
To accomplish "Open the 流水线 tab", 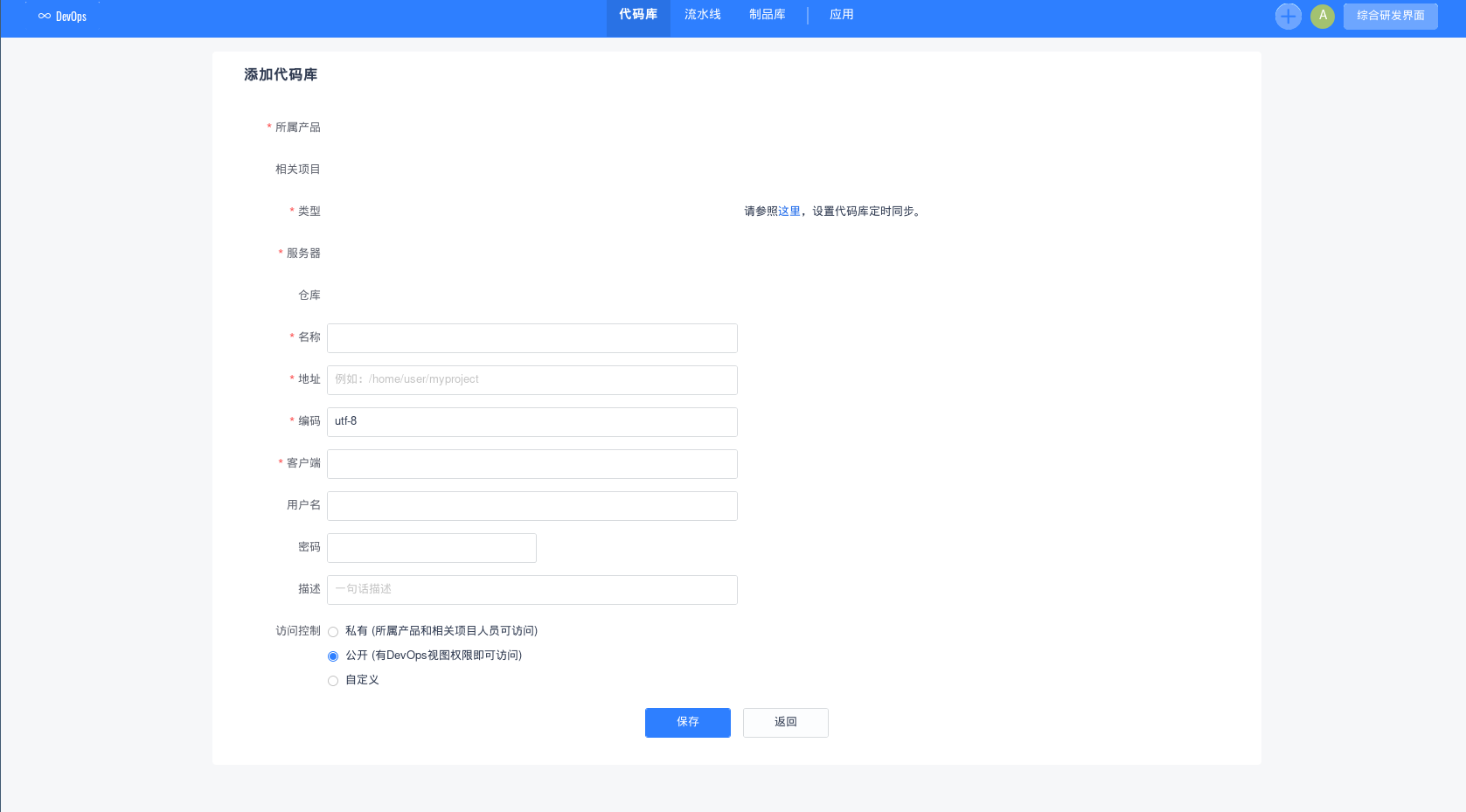I will click(x=703, y=15).
